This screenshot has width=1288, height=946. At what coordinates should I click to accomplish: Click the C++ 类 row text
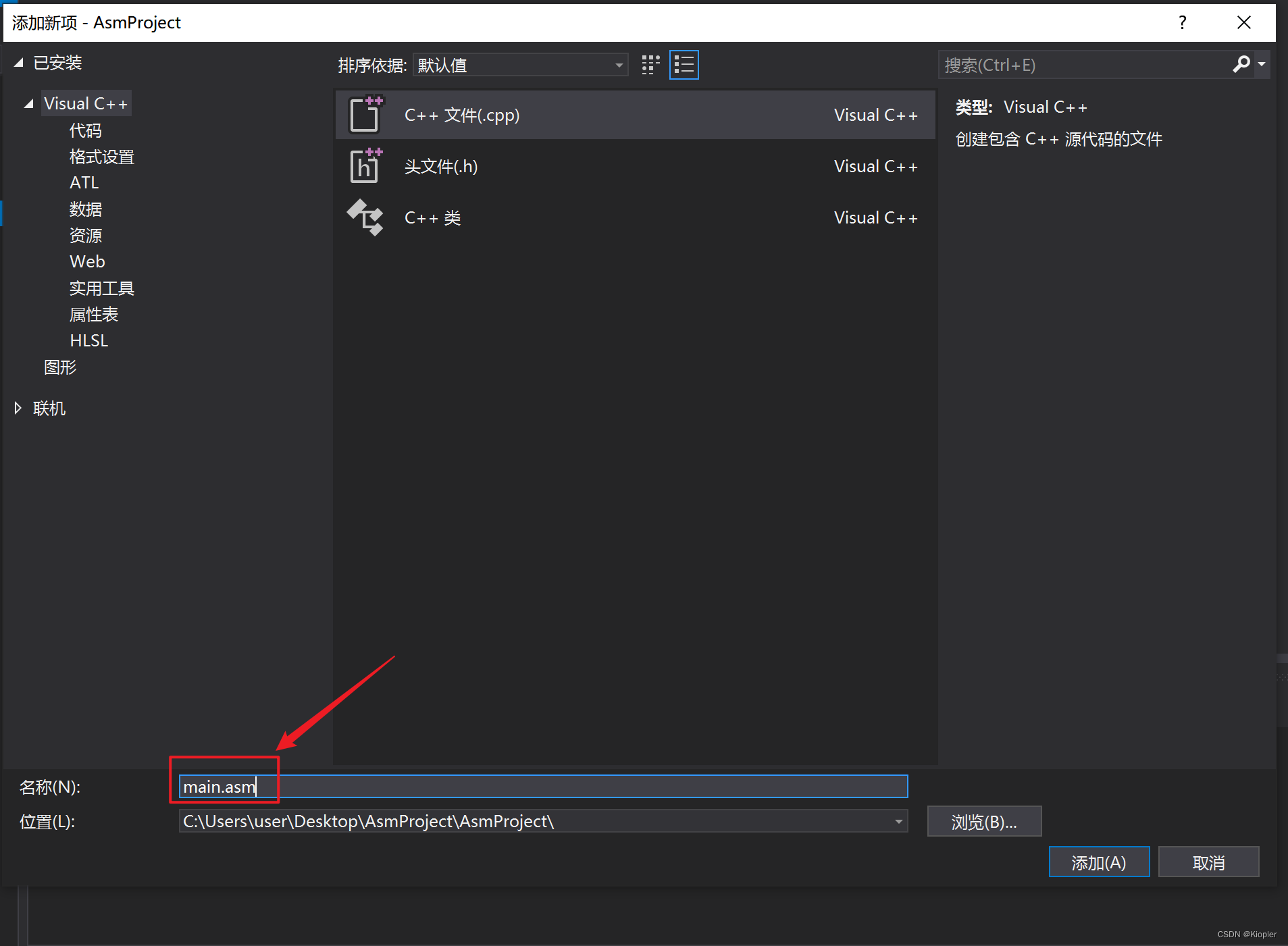click(432, 217)
